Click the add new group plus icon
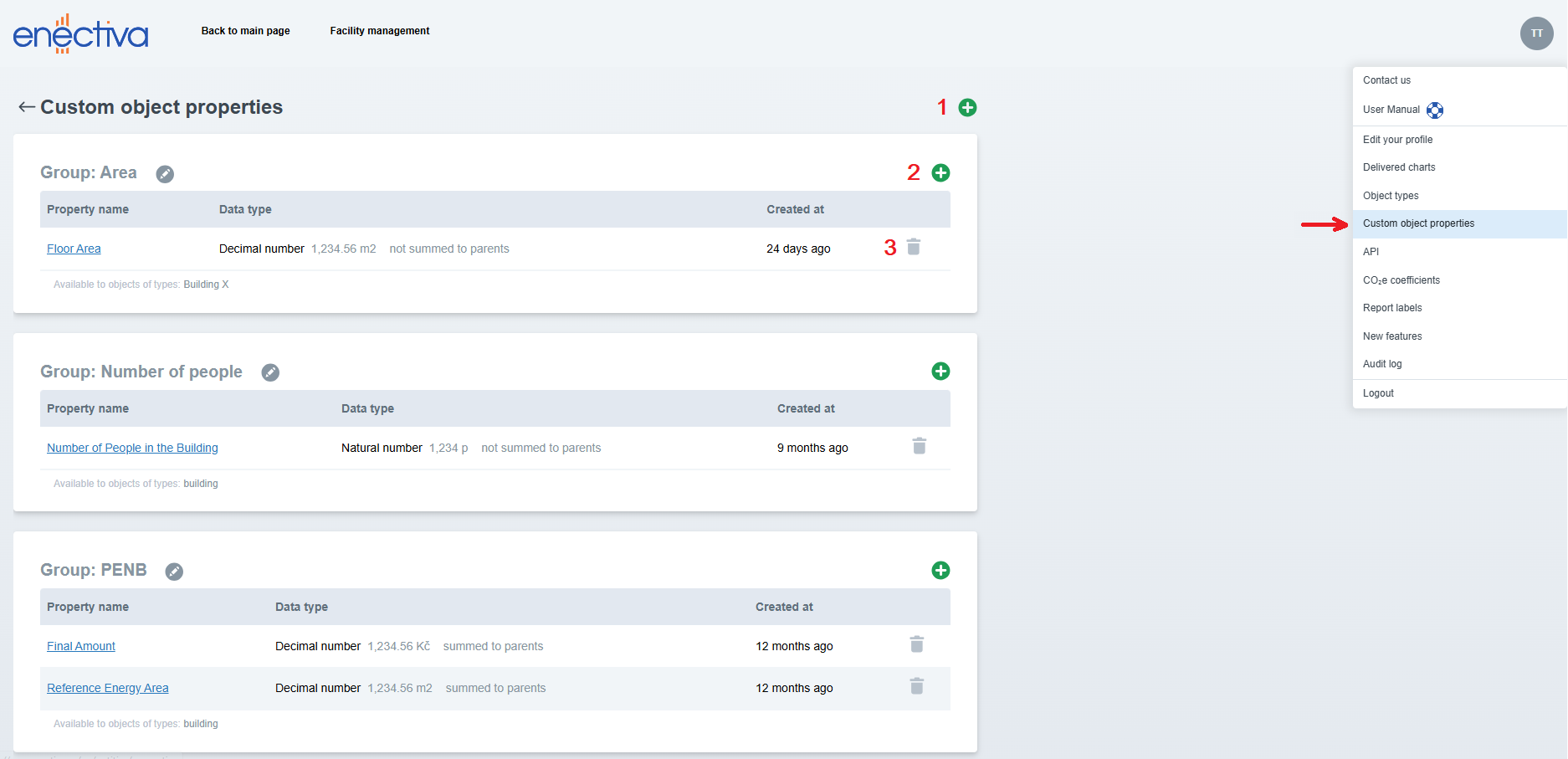The width and height of the screenshot is (1568, 759). 967,107
